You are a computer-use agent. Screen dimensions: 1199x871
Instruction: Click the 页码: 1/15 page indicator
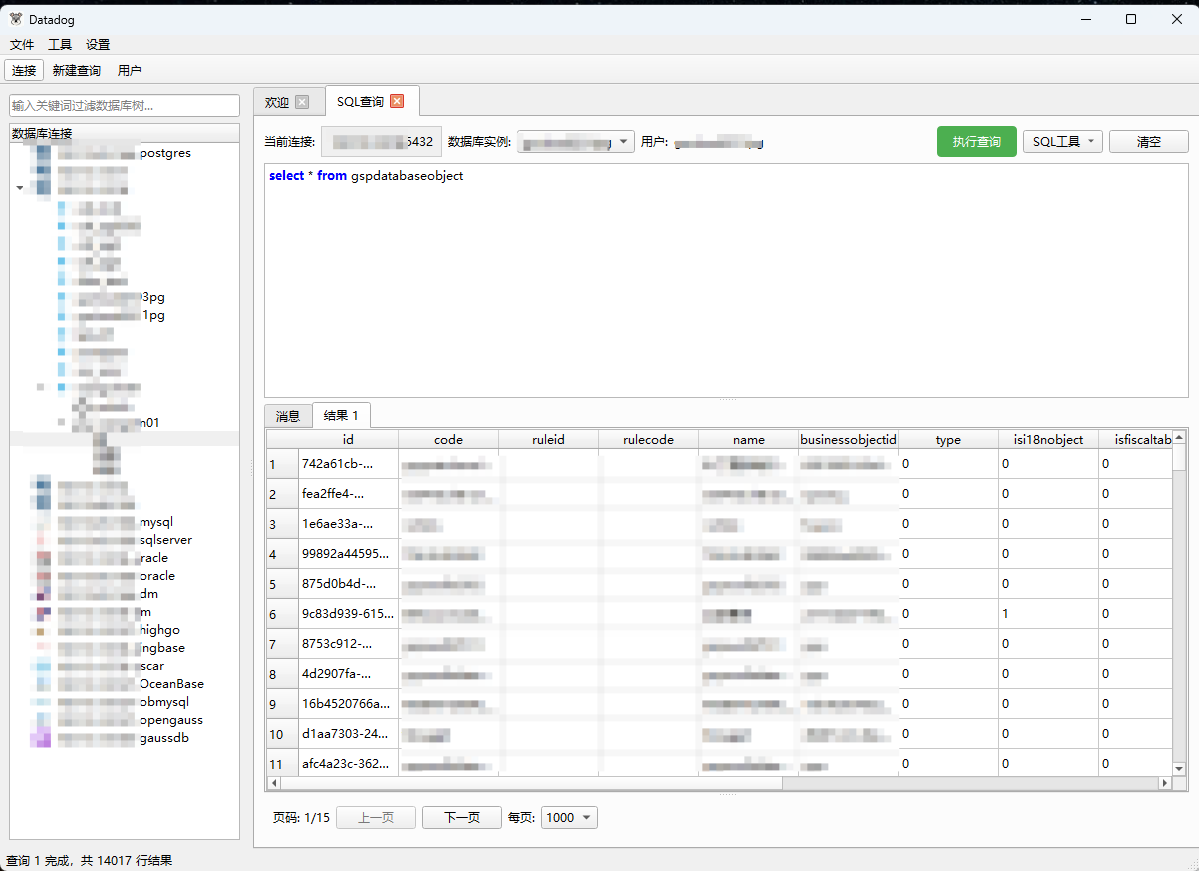pyautogui.click(x=301, y=817)
